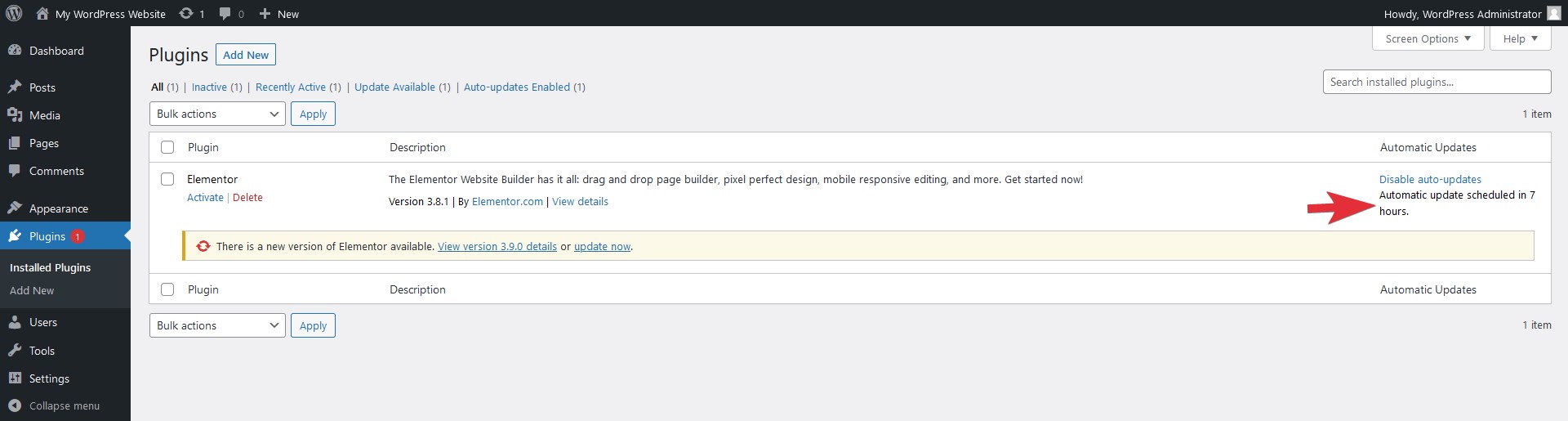Open the Elementor.com author link
The height and width of the screenshot is (421, 1568).
507,201
